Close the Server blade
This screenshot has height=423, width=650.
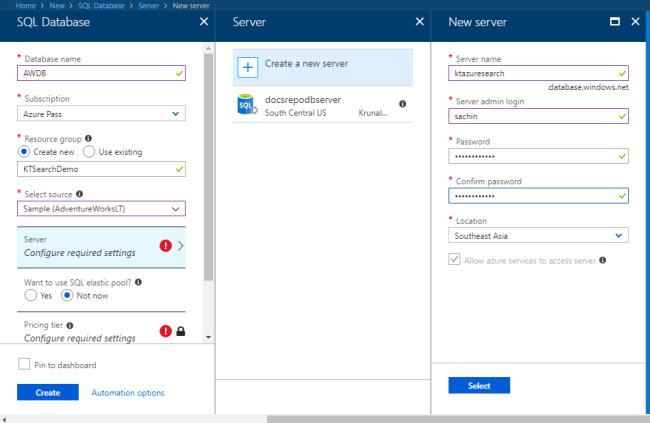pos(420,22)
